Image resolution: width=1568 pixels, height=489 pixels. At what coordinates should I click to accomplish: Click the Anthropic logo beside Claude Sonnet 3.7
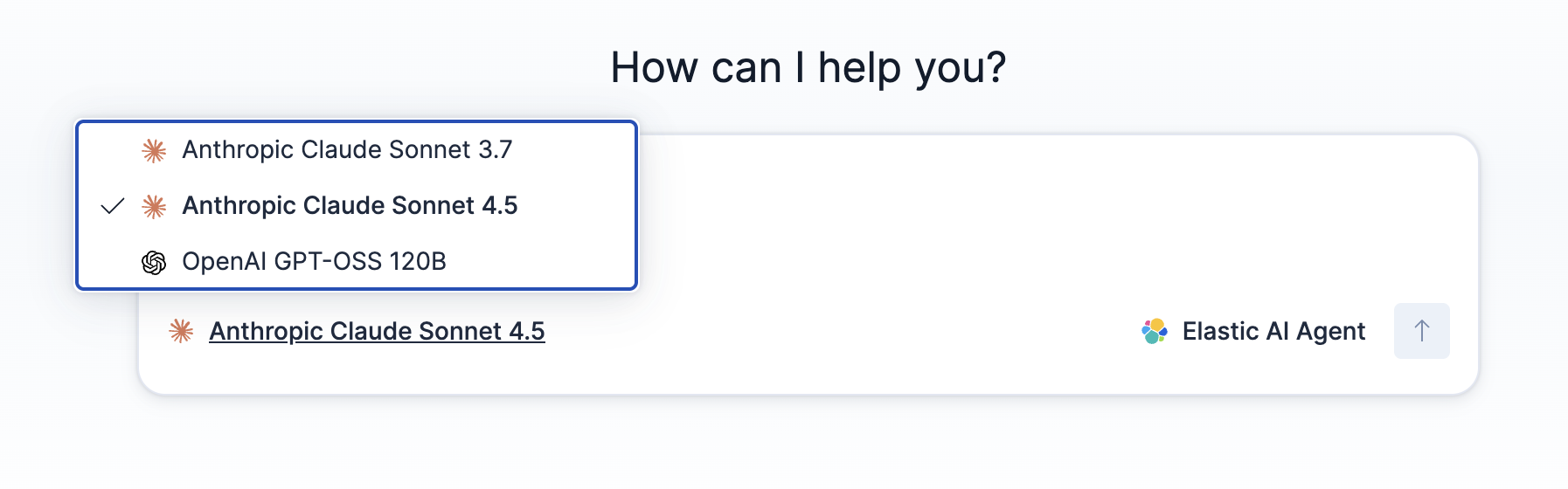click(x=154, y=151)
